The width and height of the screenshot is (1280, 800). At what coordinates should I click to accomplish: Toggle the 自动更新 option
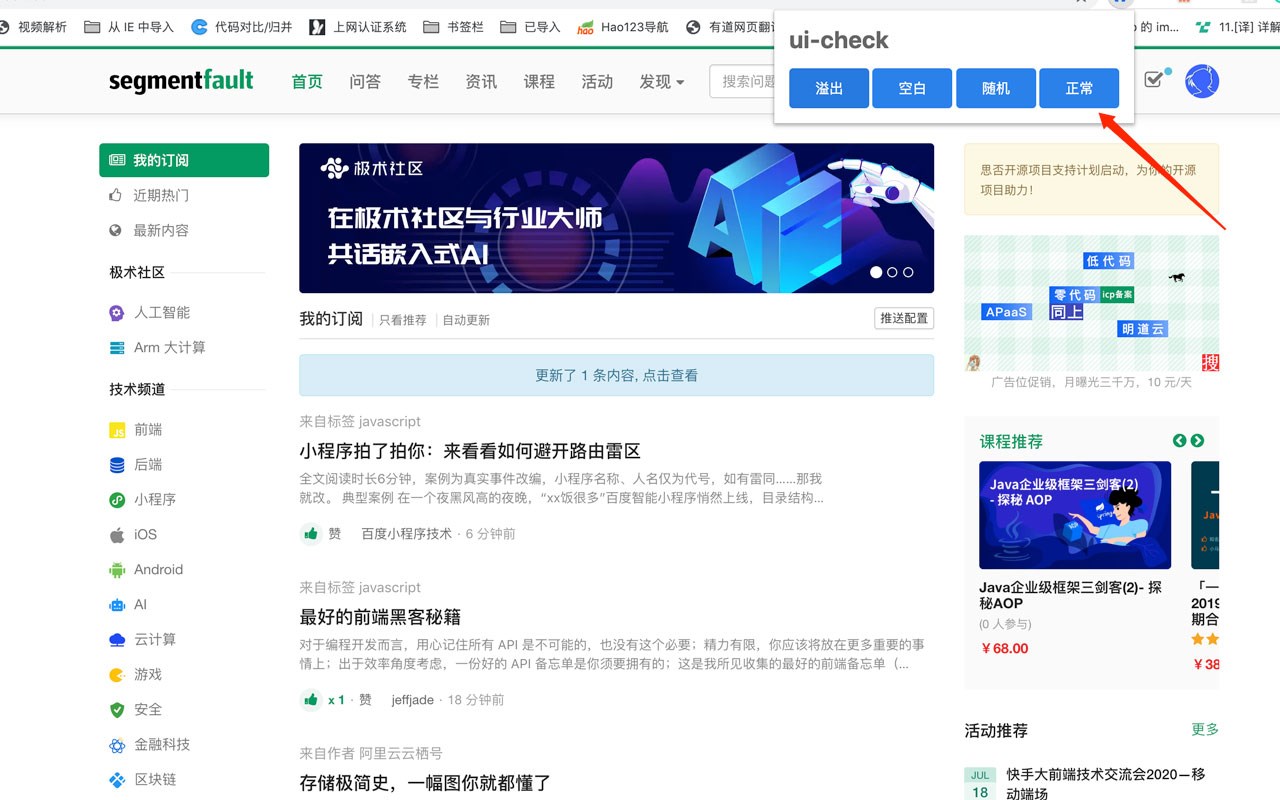[466, 320]
